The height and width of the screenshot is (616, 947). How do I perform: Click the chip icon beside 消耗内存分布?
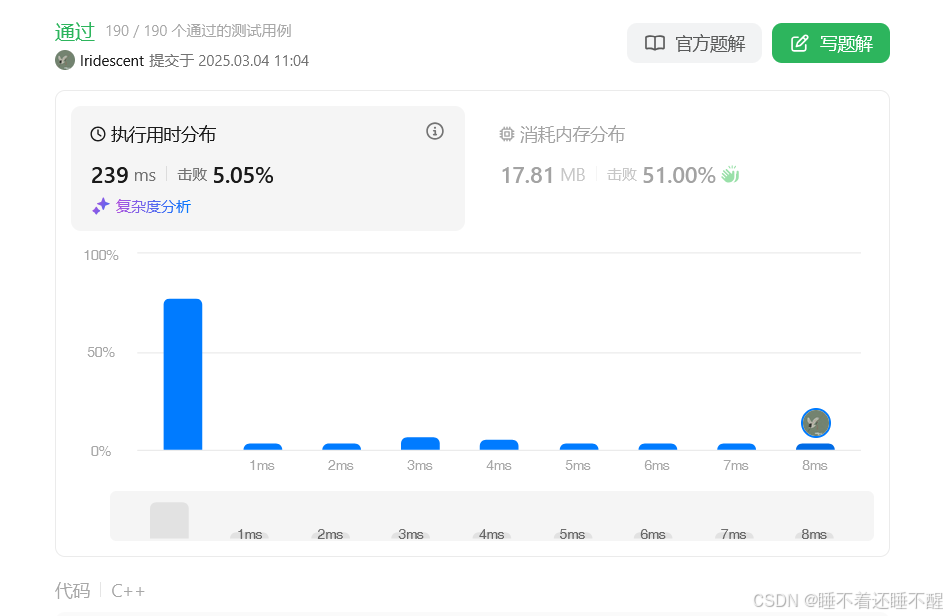[507, 134]
